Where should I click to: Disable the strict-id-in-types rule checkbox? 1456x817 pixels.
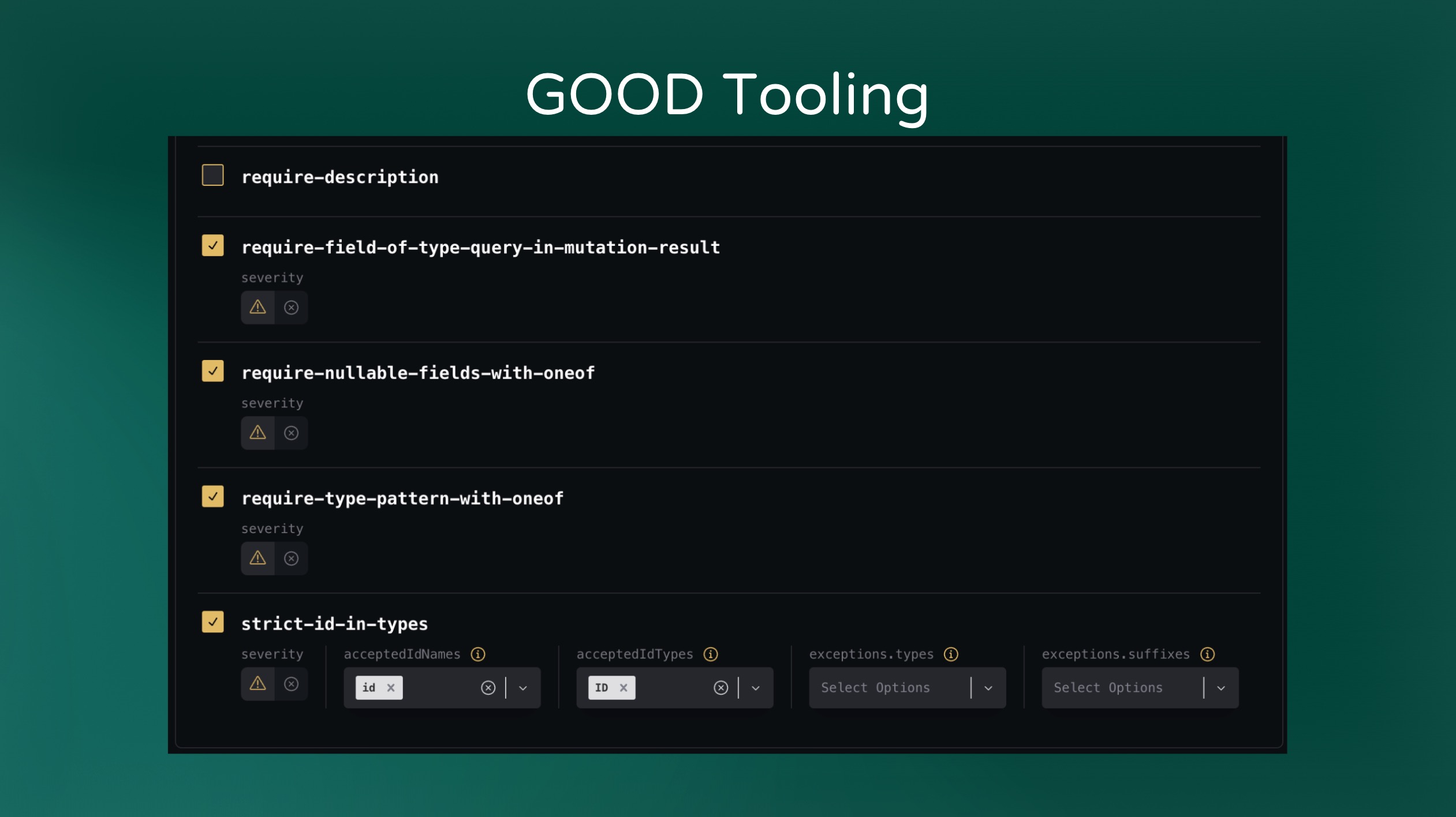pos(212,622)
